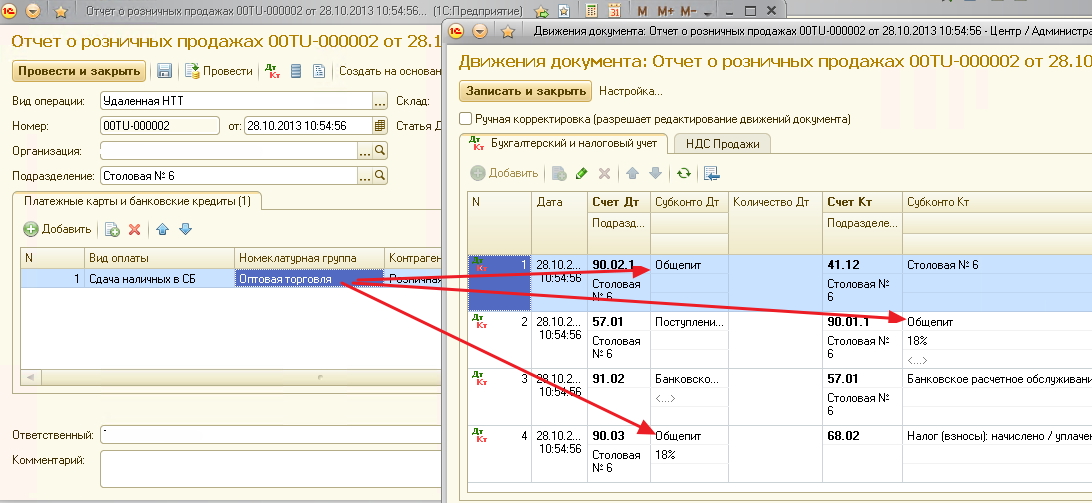Click the save (diskette) icon in the report toolbar
The image size is (1092, 503).
coord(165,71)
